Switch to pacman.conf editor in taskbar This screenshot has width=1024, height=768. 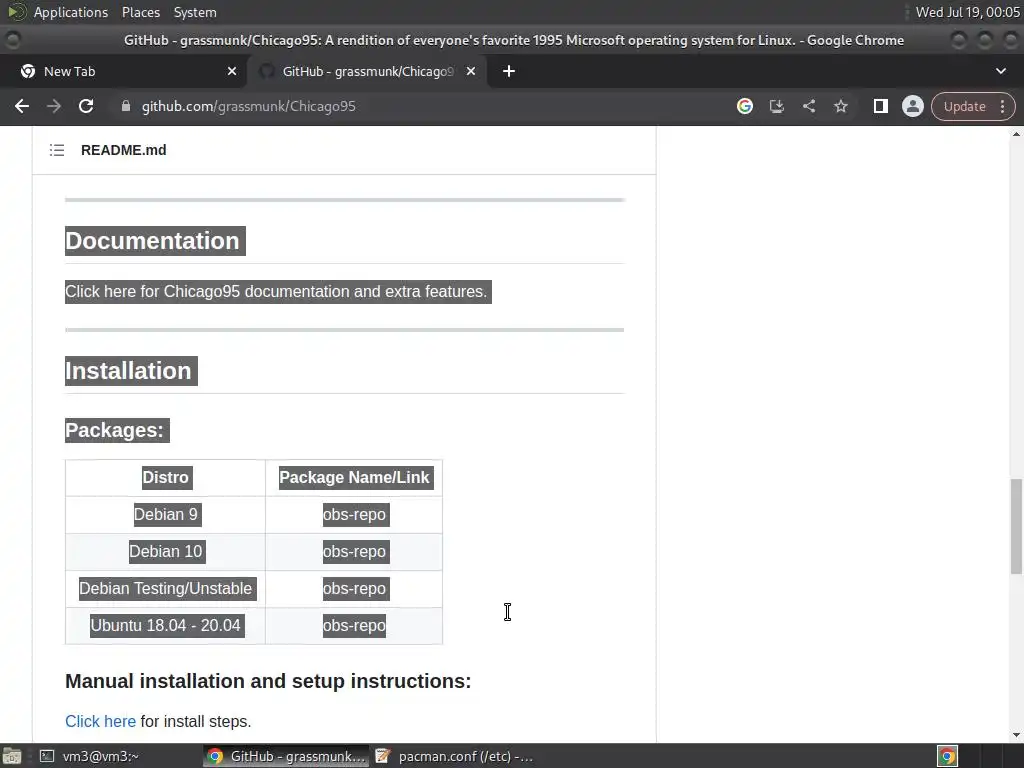455,756
